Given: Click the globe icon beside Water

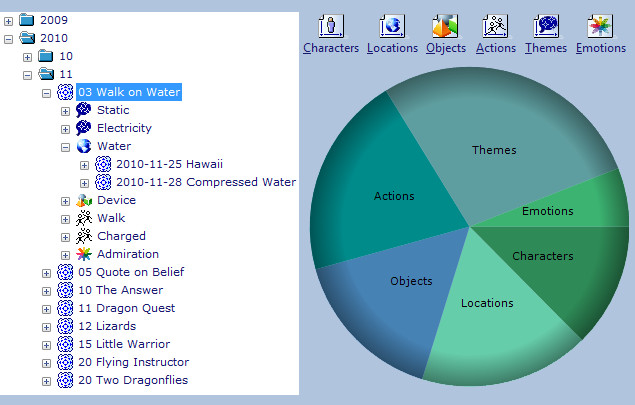Looking at the screenshot, I should point(84,146).
